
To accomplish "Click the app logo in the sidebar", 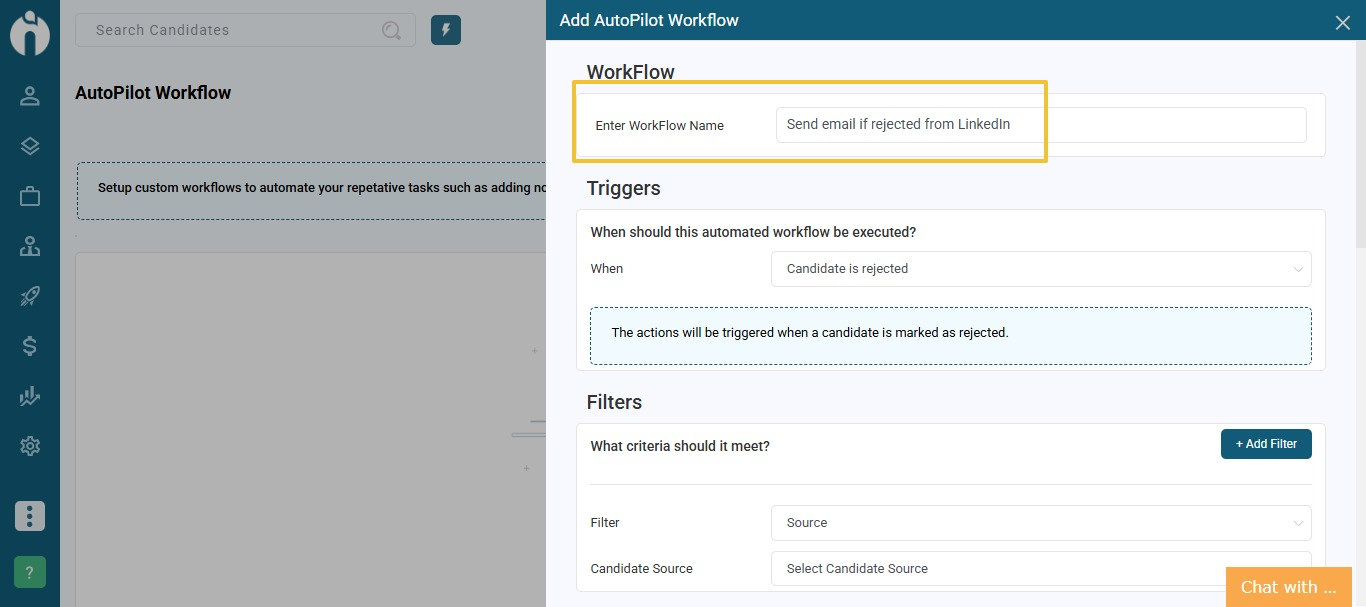I will pos(30,32).
